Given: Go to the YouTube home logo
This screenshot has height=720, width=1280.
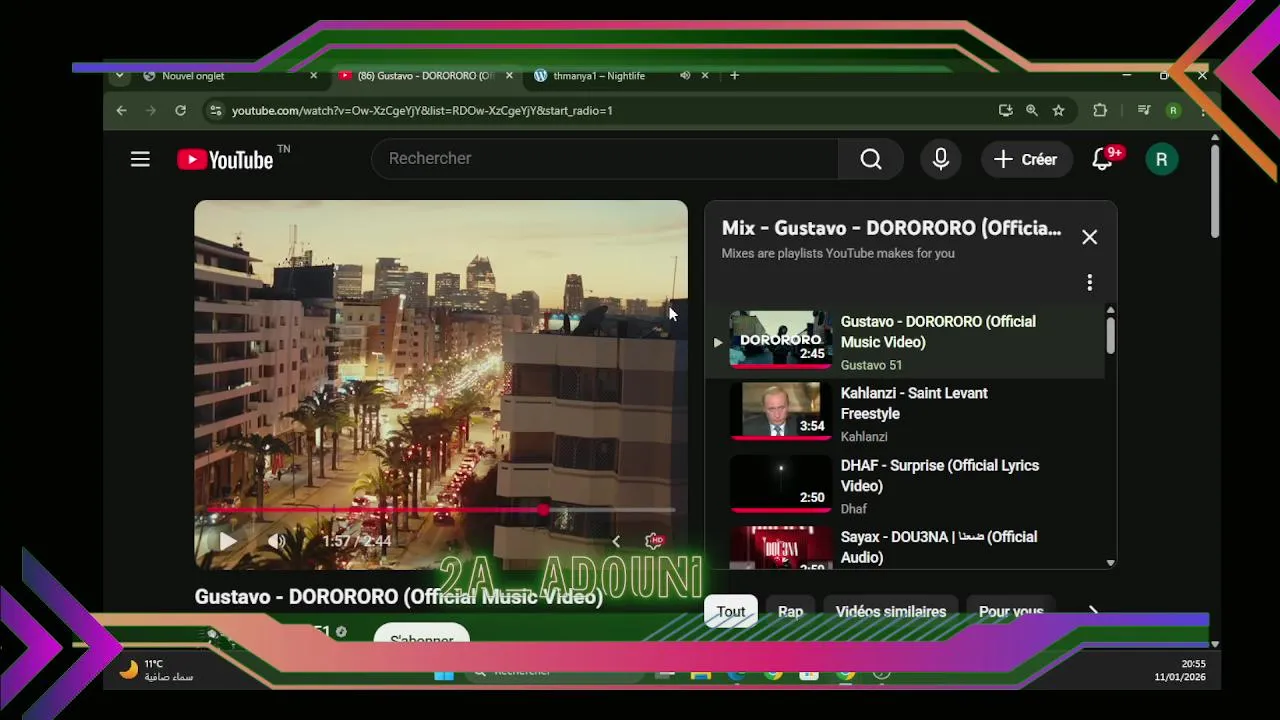Looking at the screenshot, I should click(x=225, y=160).
